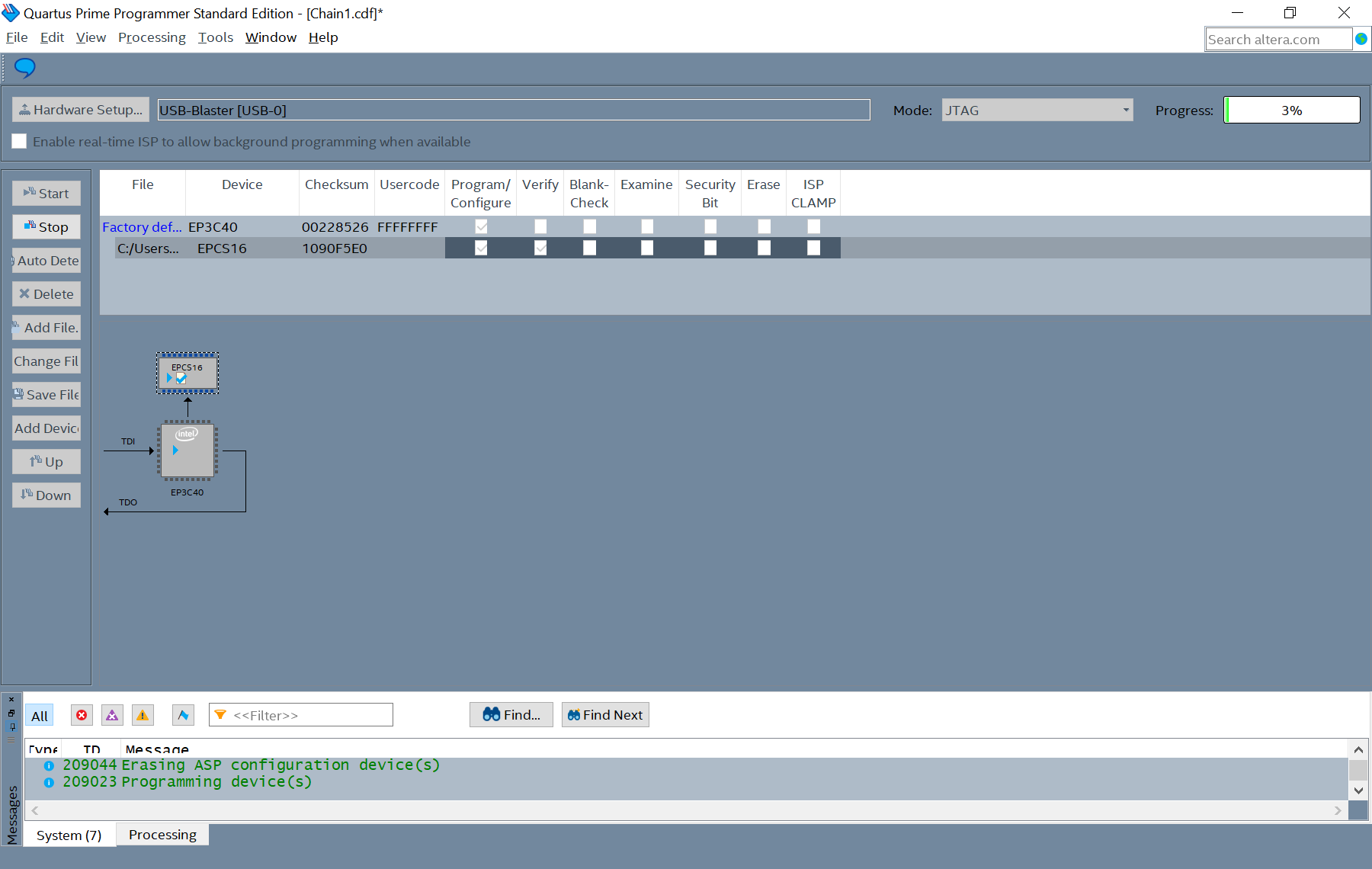Toggle ISP CLAMP checkbox for EP3C40 row

click(x=814, y=226)
